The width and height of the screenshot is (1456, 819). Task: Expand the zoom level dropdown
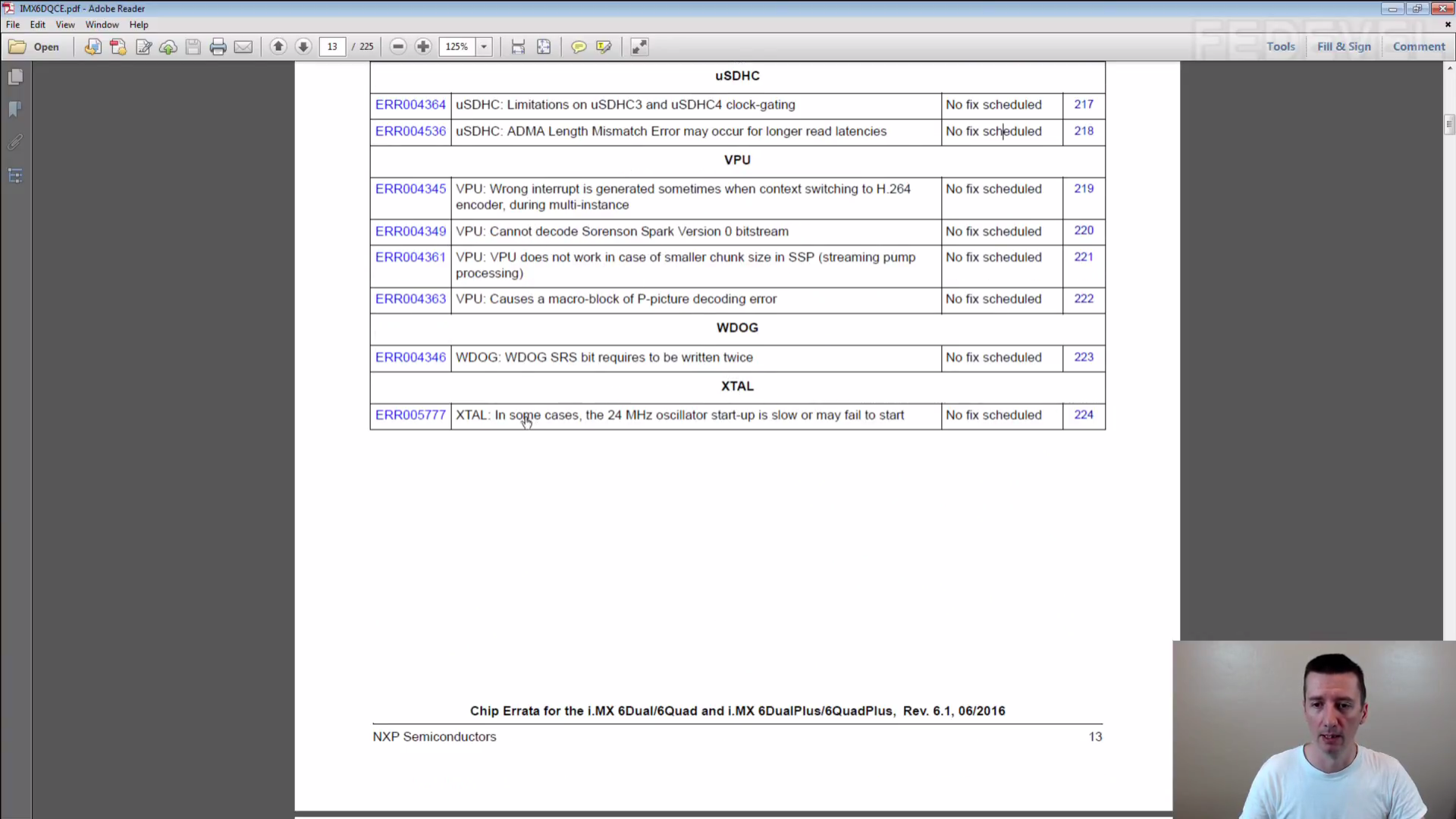point(484,47)
